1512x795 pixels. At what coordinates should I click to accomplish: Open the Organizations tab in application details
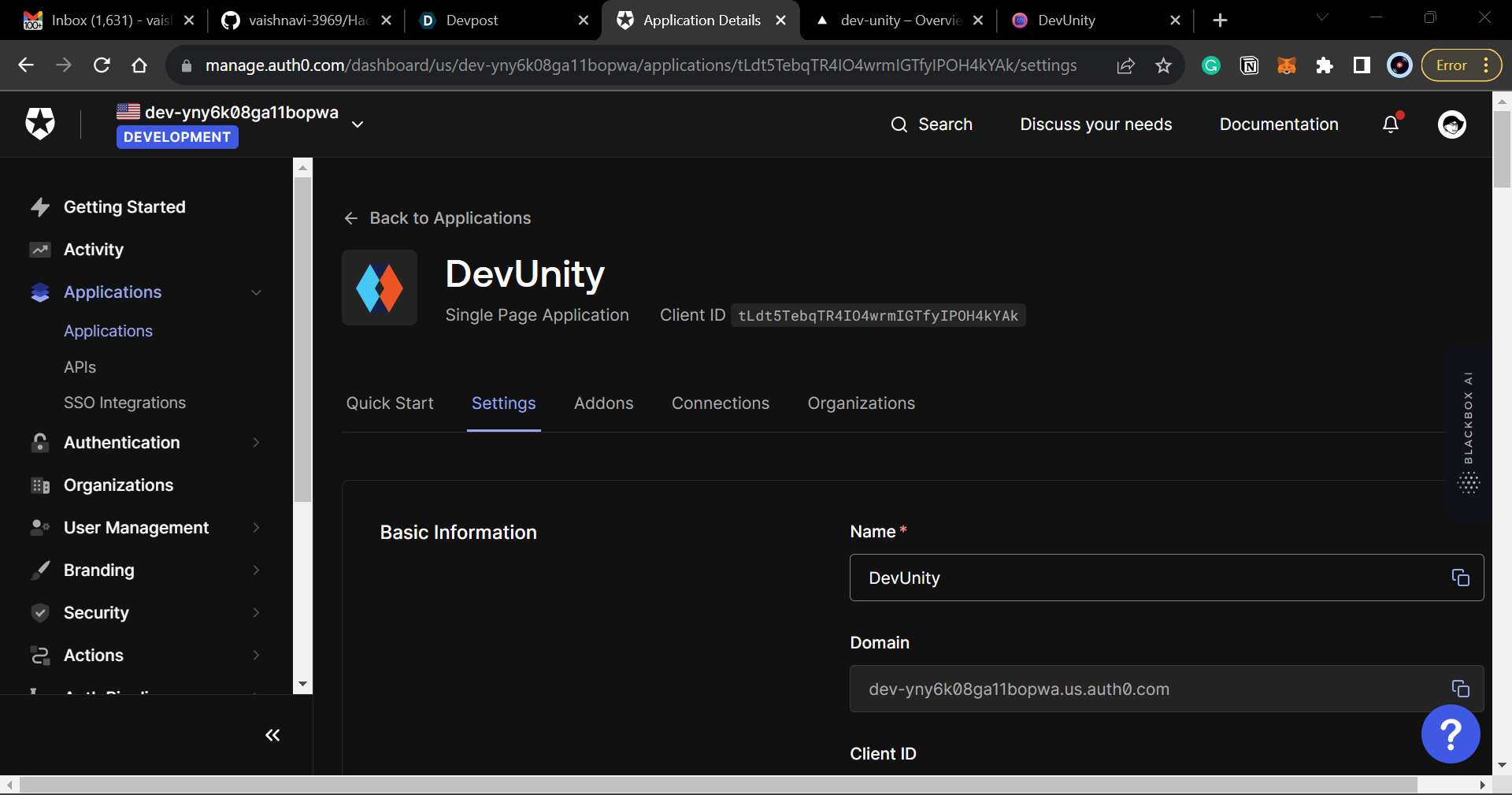pos(862,403)
